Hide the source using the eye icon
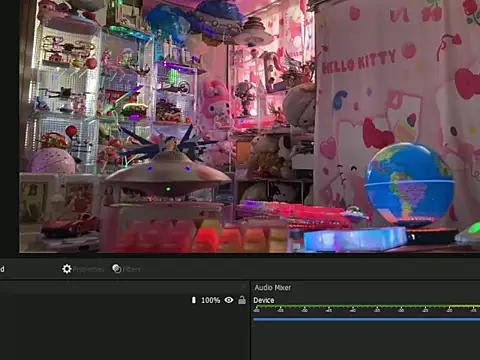This screenshot has height=360, width=480. pyautogui.click(x=229, y=300)
